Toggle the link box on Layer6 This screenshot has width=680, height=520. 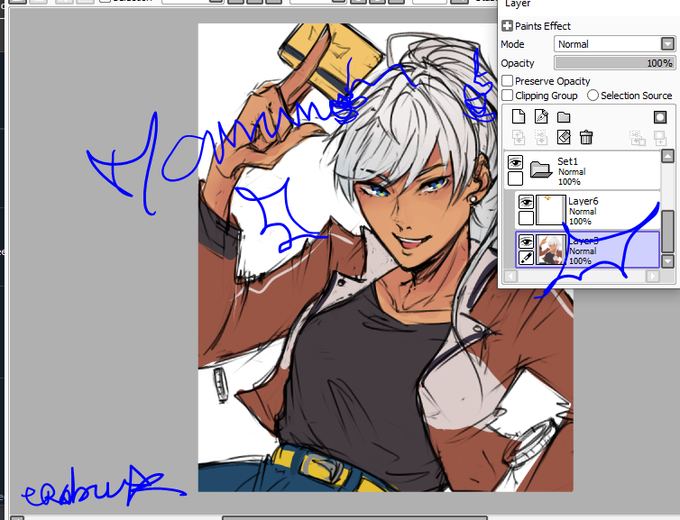526,218
